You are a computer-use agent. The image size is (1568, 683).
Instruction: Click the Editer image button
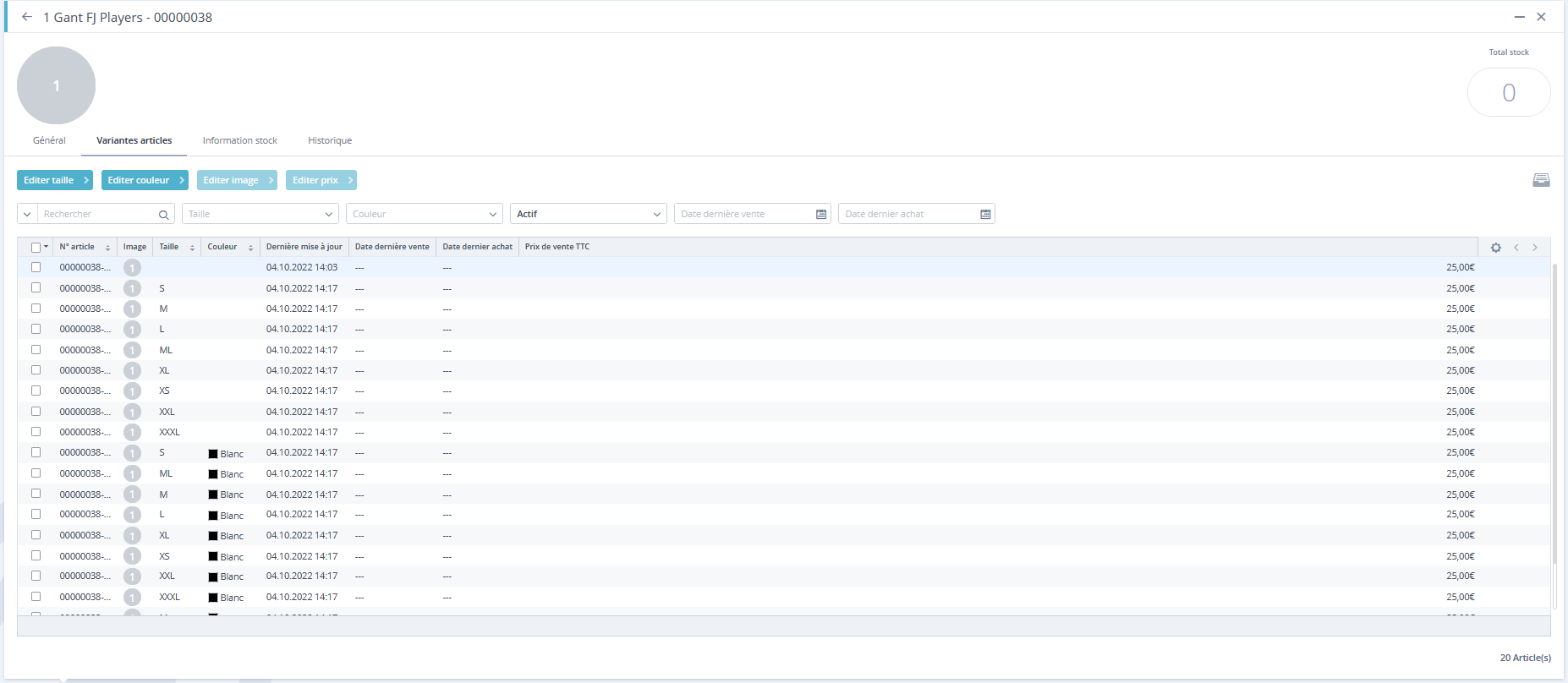coord(237,180)
